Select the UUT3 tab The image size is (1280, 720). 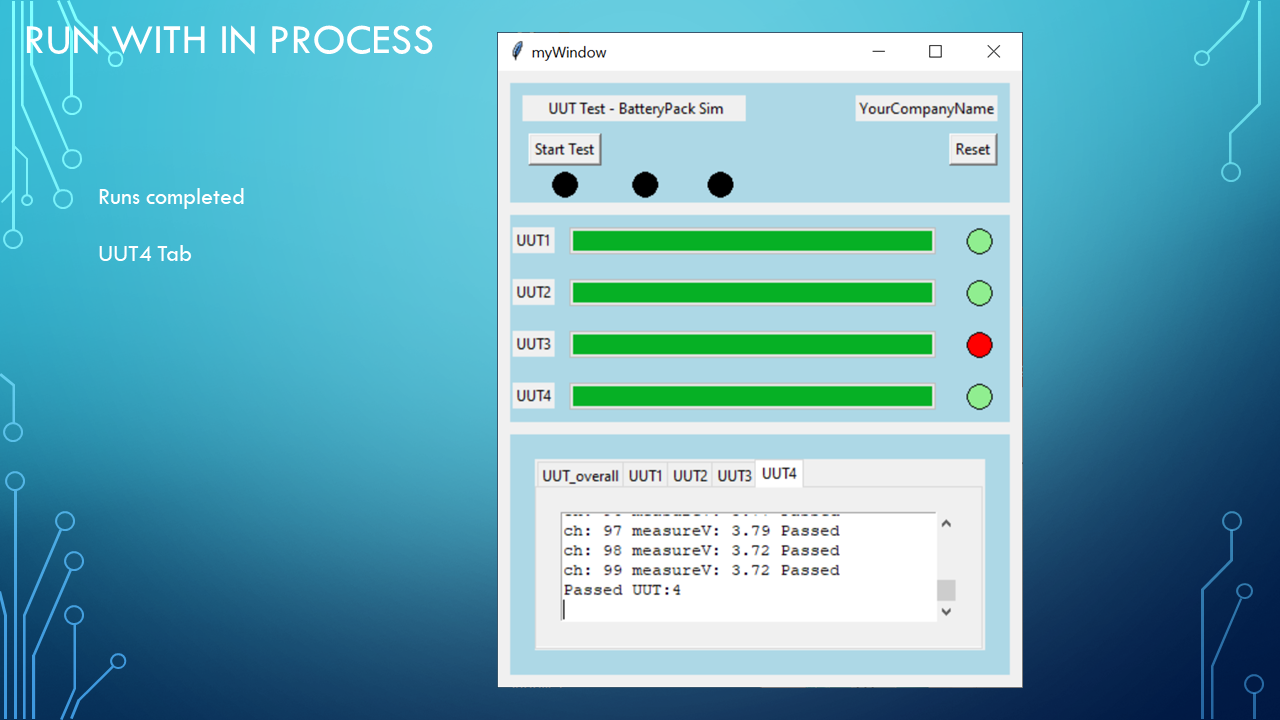(x=734, y=475)
